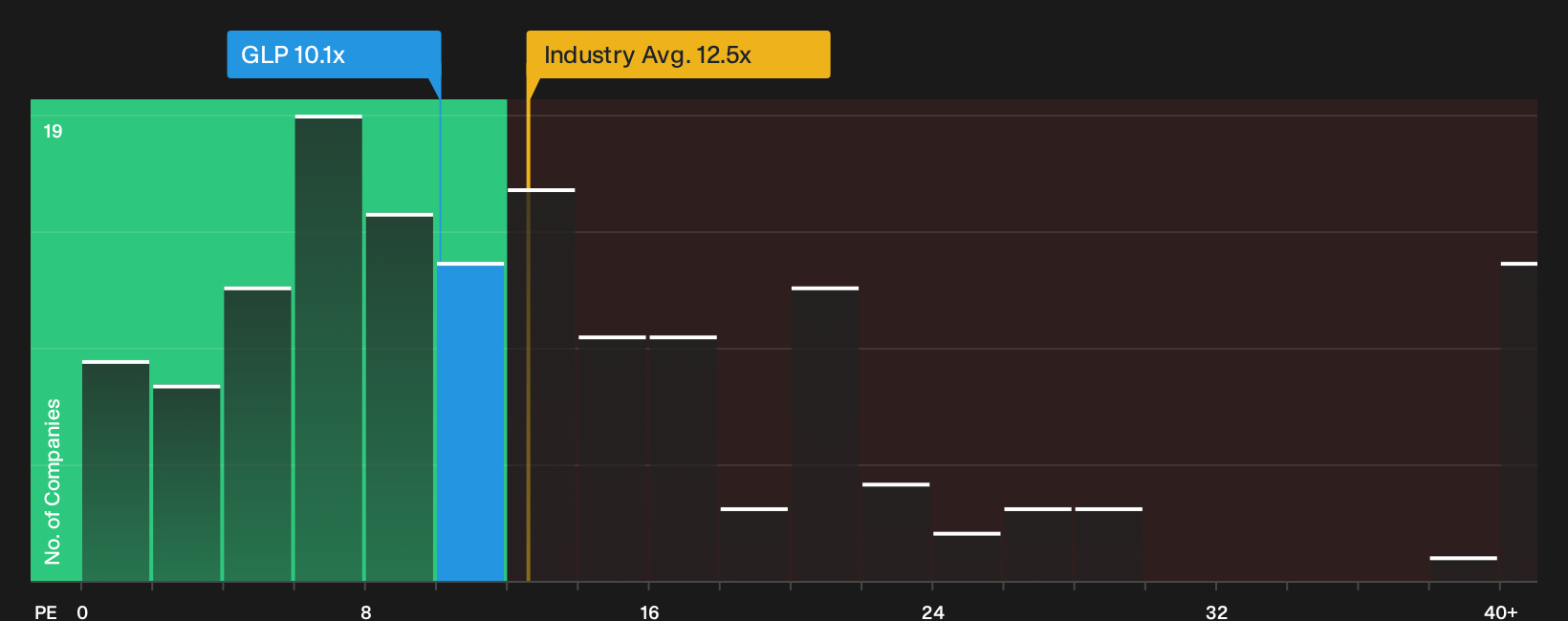Click the bar for PE 26 to 28
This screenshot has height=621, width=1568.
coord(1037,545)
